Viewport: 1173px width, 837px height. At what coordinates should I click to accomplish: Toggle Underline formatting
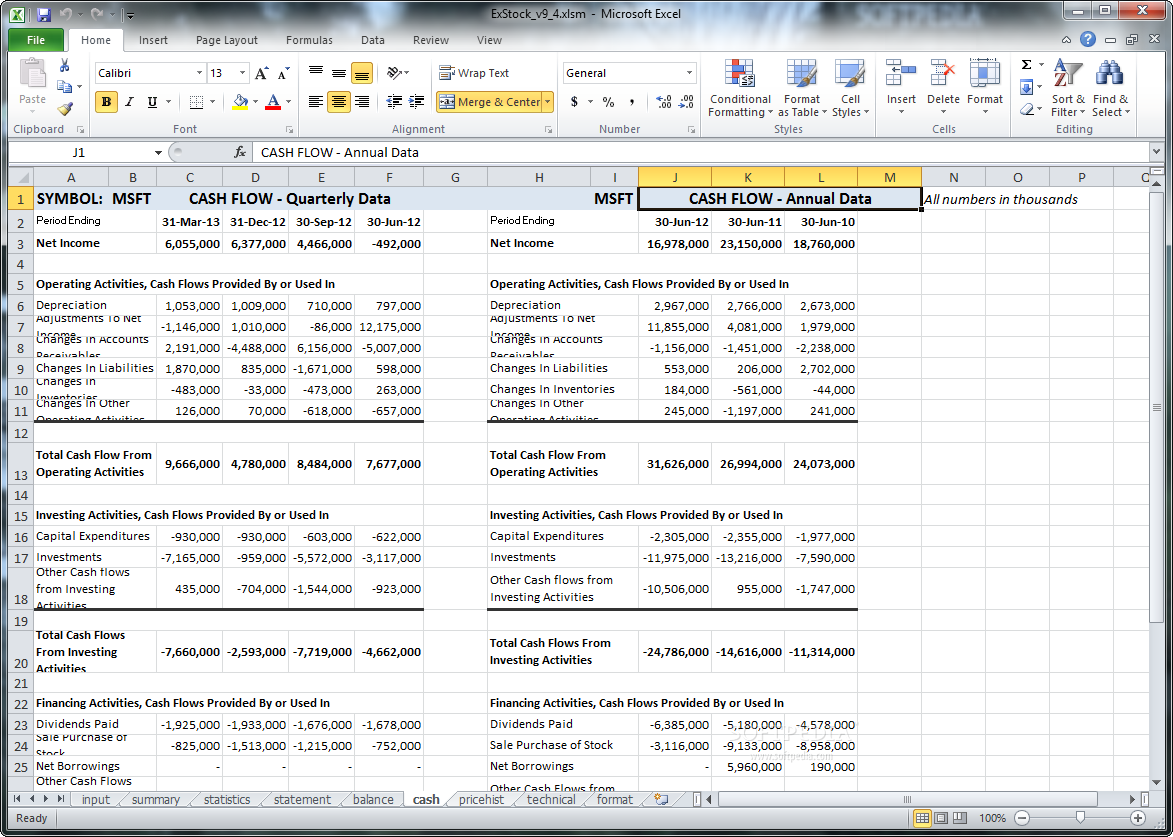coord(152,102)
